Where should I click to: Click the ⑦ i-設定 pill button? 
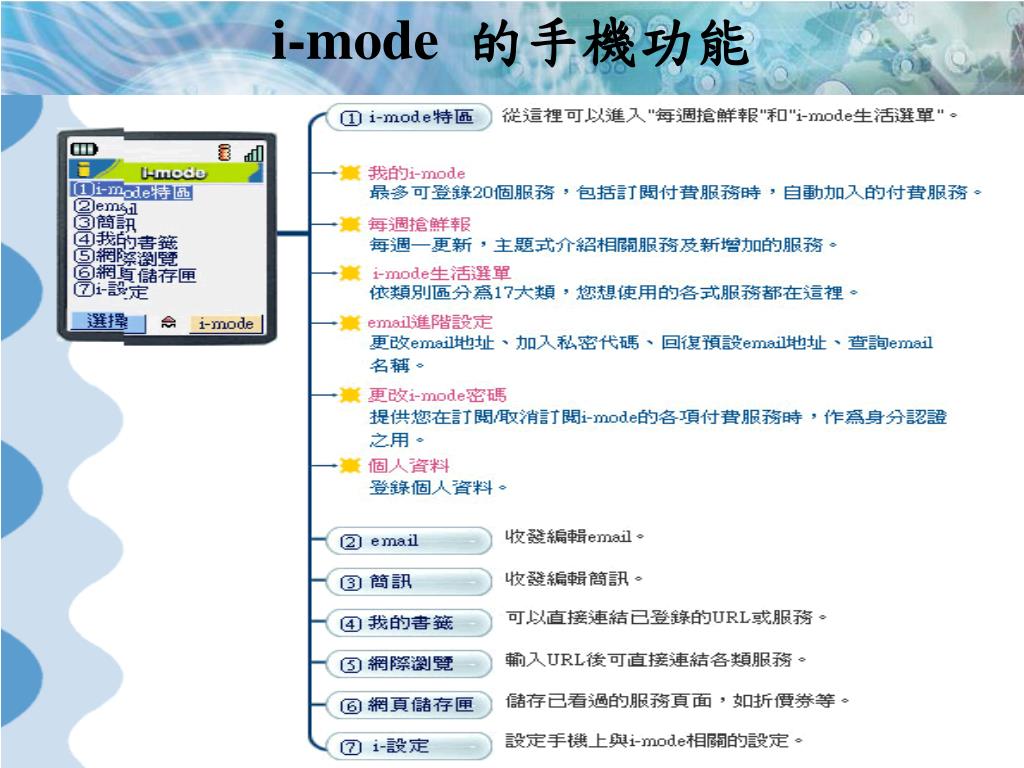click(x=409, y=746)
